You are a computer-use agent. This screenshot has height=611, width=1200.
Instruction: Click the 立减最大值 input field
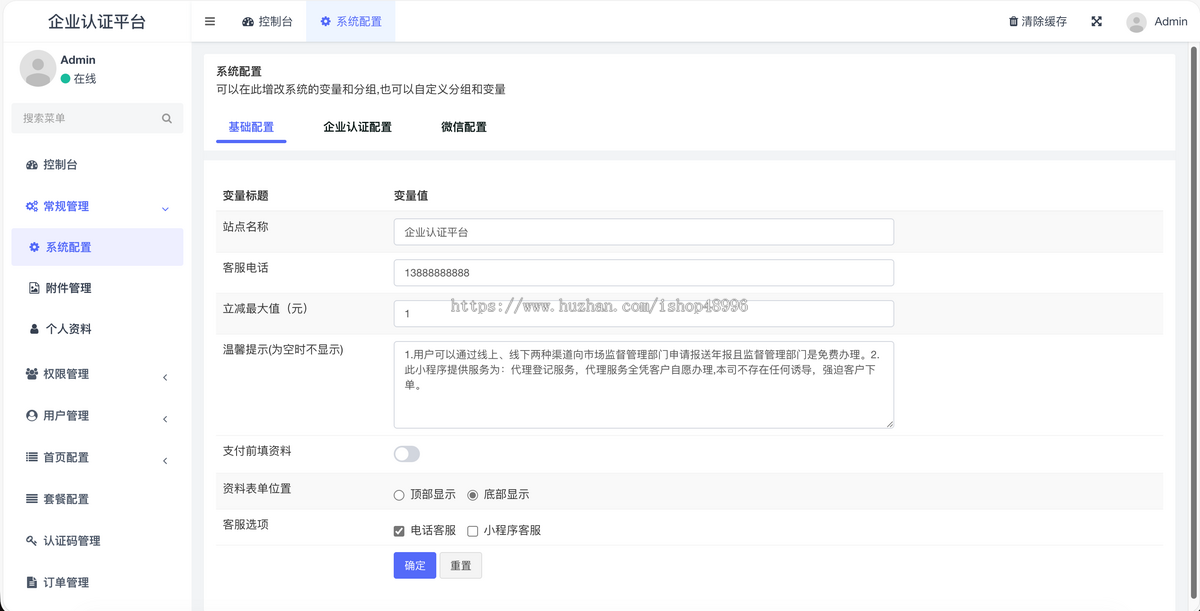(x=643, y=314)
